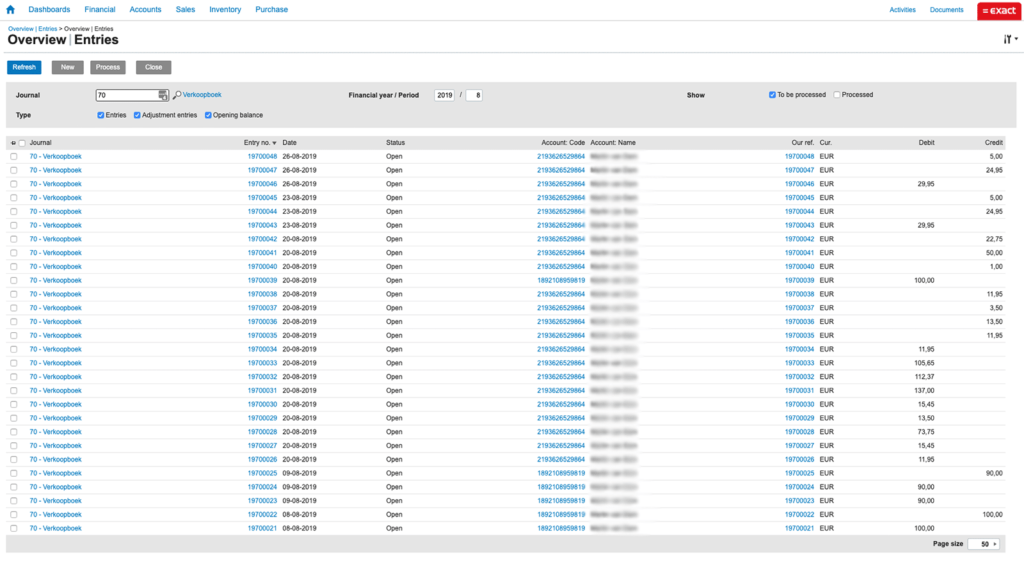
Task: Open Our ref. 19700031 link
Action: [799, 391]
